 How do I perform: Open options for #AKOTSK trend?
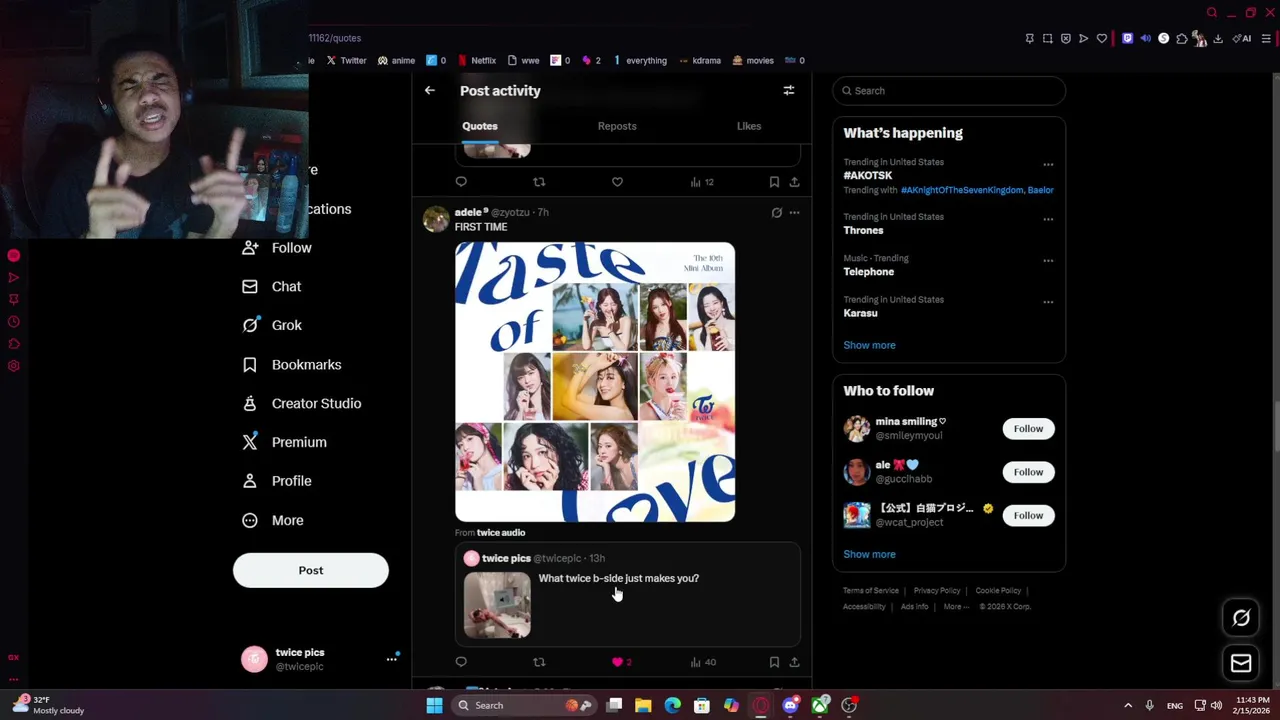(1048, 164)
